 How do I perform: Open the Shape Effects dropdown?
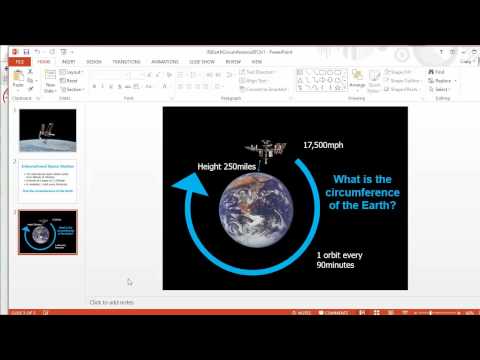(402, 89)
